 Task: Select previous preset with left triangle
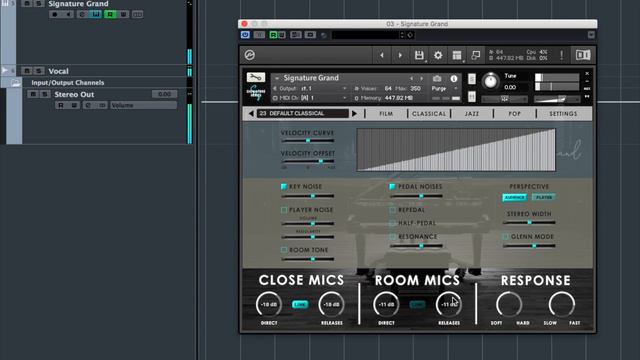point(251,113)
